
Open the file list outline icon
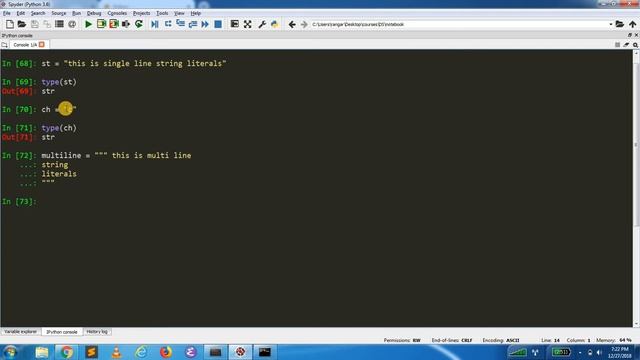(x=60, y=24)
